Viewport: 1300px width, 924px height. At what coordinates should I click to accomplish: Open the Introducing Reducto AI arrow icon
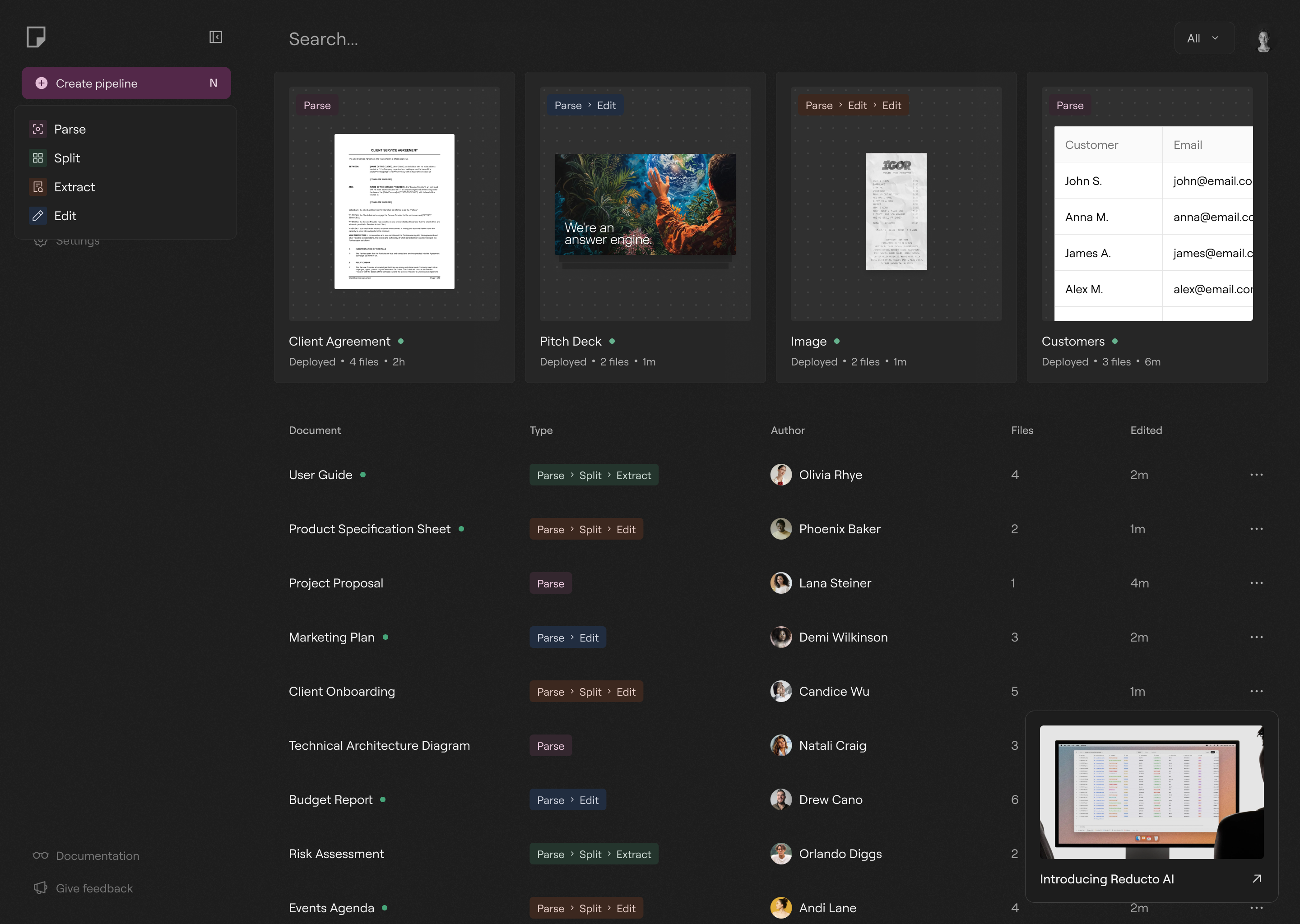coord(1257,879)
